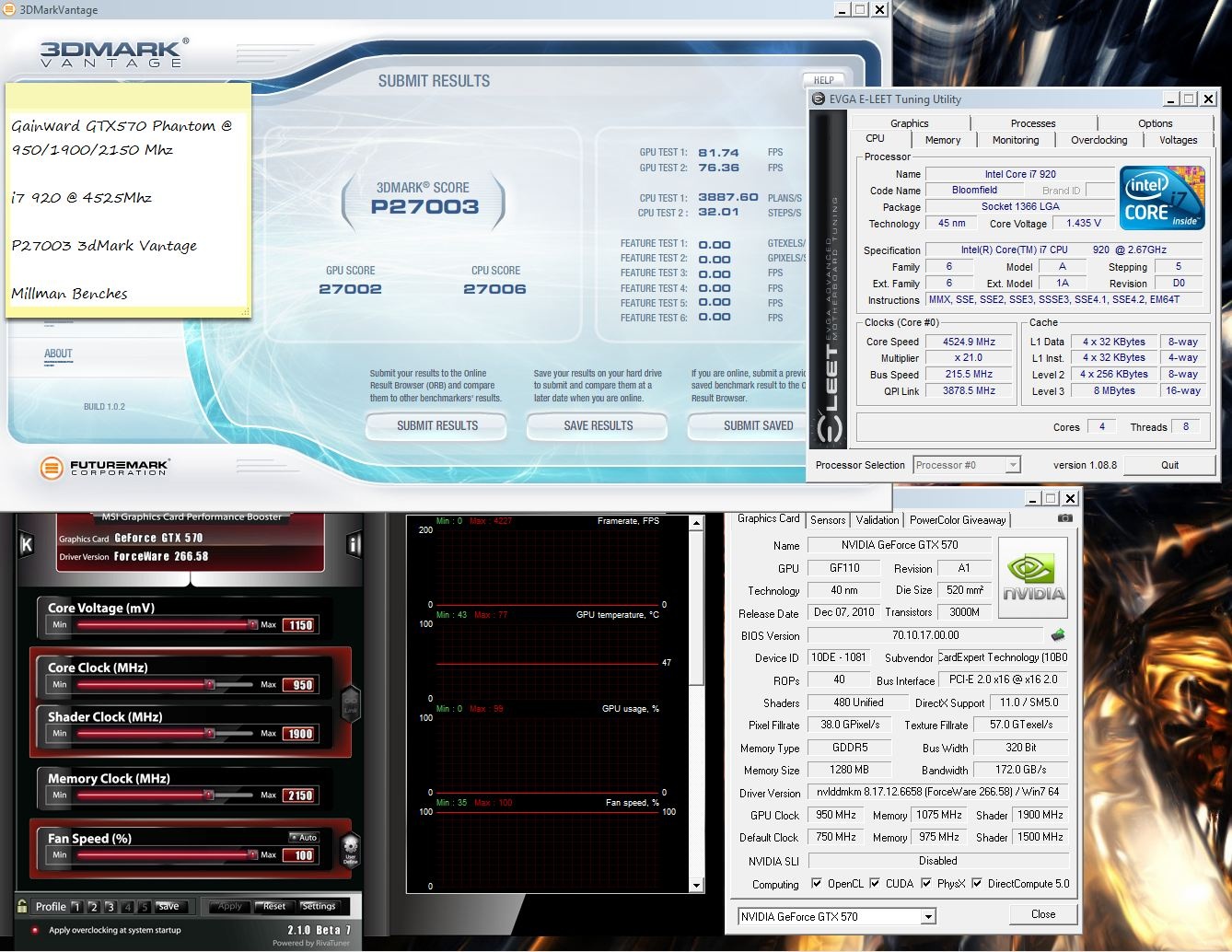
Task: Open the Options tab in E-LEET
Action: click(x=1155, y=123)
